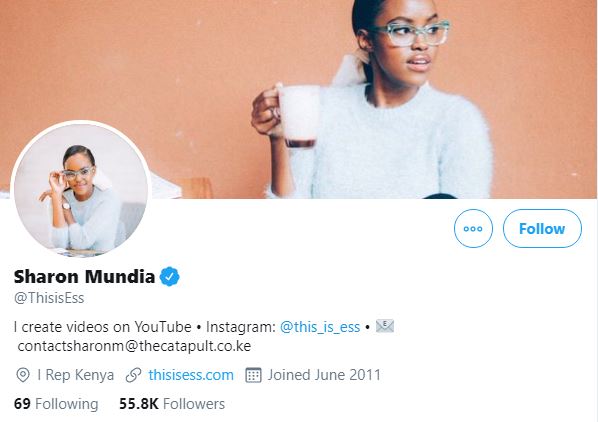Click the location pin icon

point(23,375)
